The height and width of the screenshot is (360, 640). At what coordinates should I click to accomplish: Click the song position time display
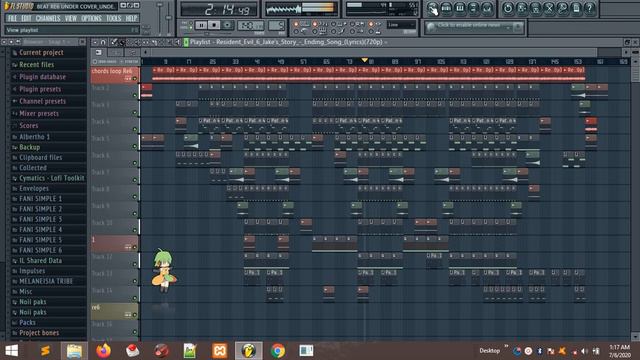tap(219, 9)
